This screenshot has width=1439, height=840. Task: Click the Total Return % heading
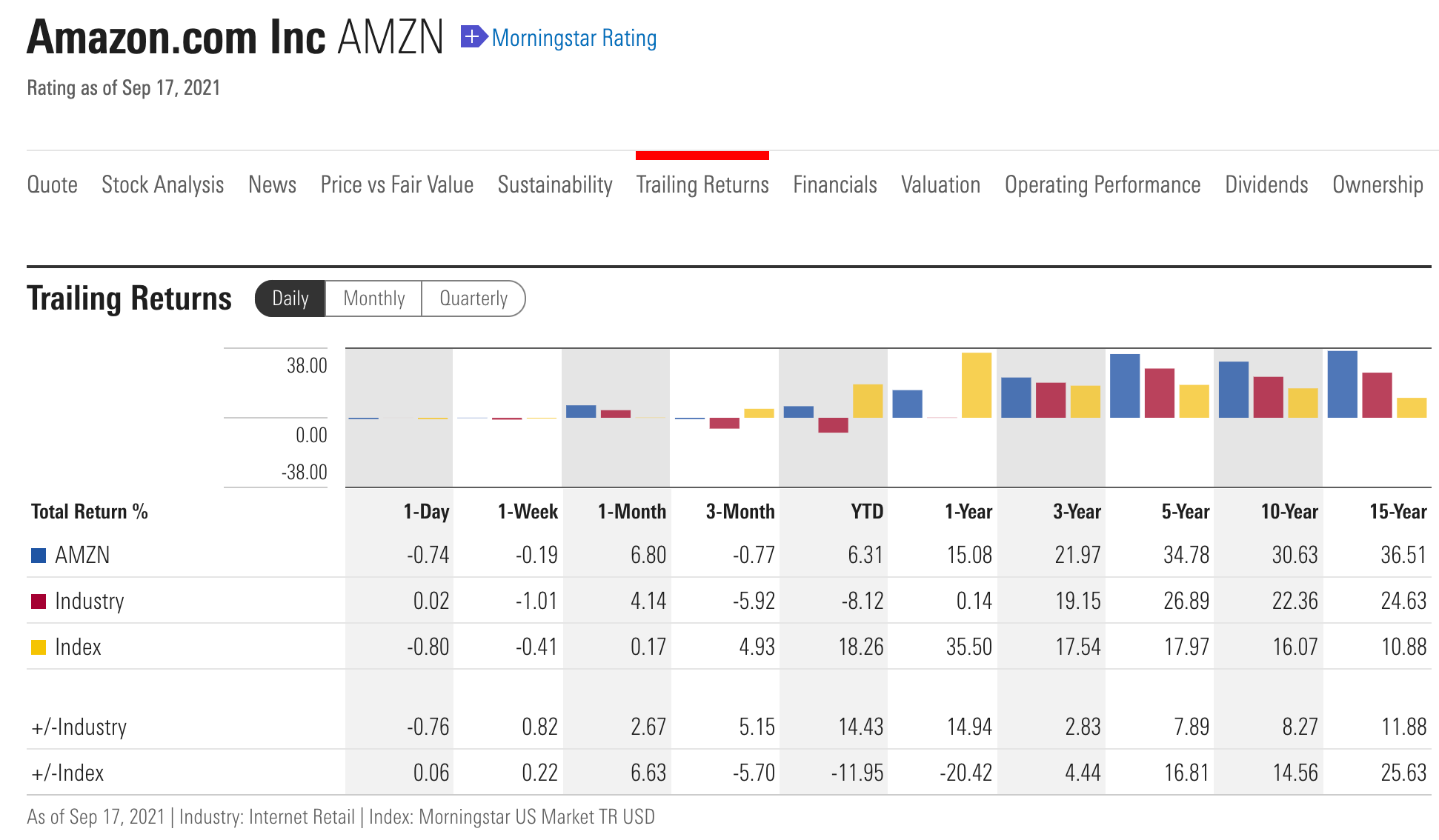click(90, 512)
